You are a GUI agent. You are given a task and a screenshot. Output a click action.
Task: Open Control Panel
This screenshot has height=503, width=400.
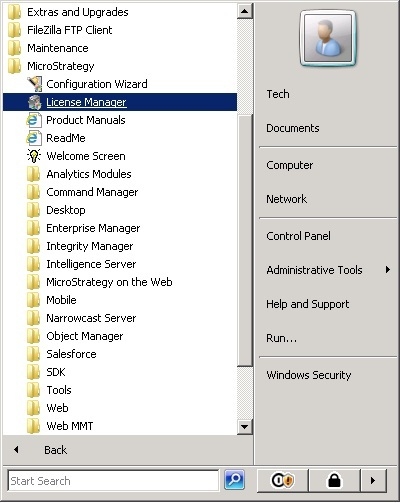pos(298,236)
